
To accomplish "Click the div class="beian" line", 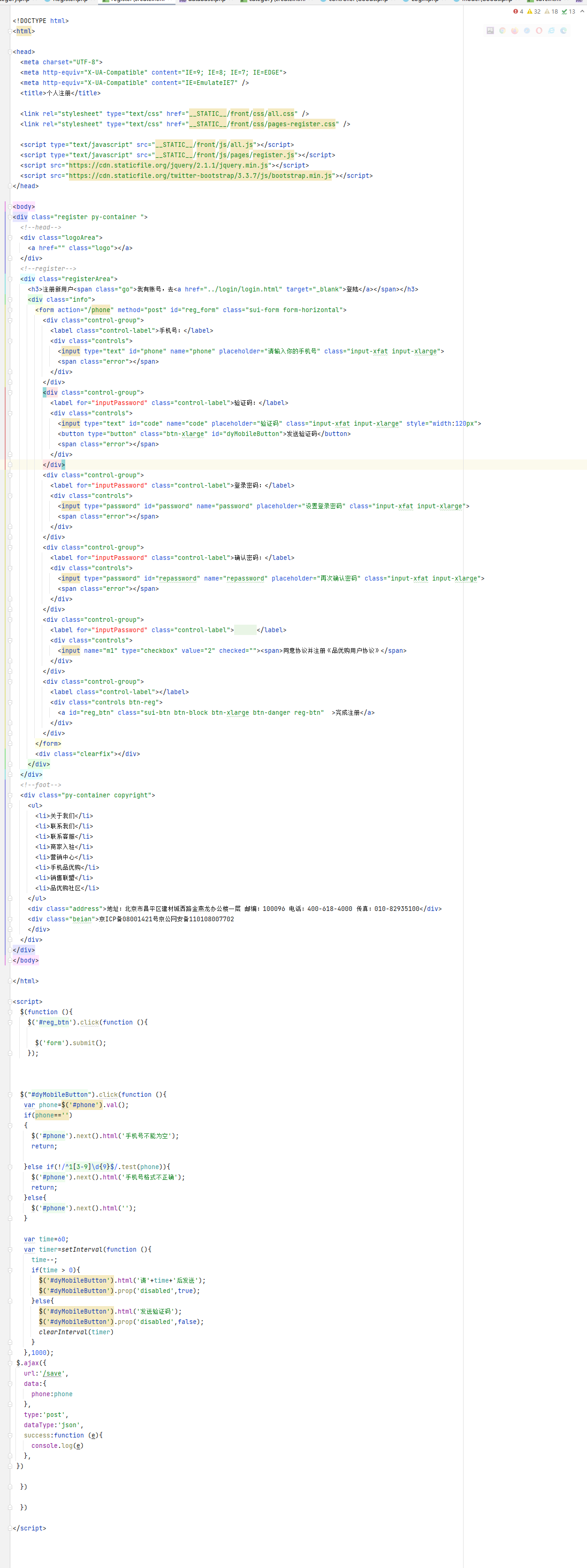I will pyautogui.click(x=131, y=920).
